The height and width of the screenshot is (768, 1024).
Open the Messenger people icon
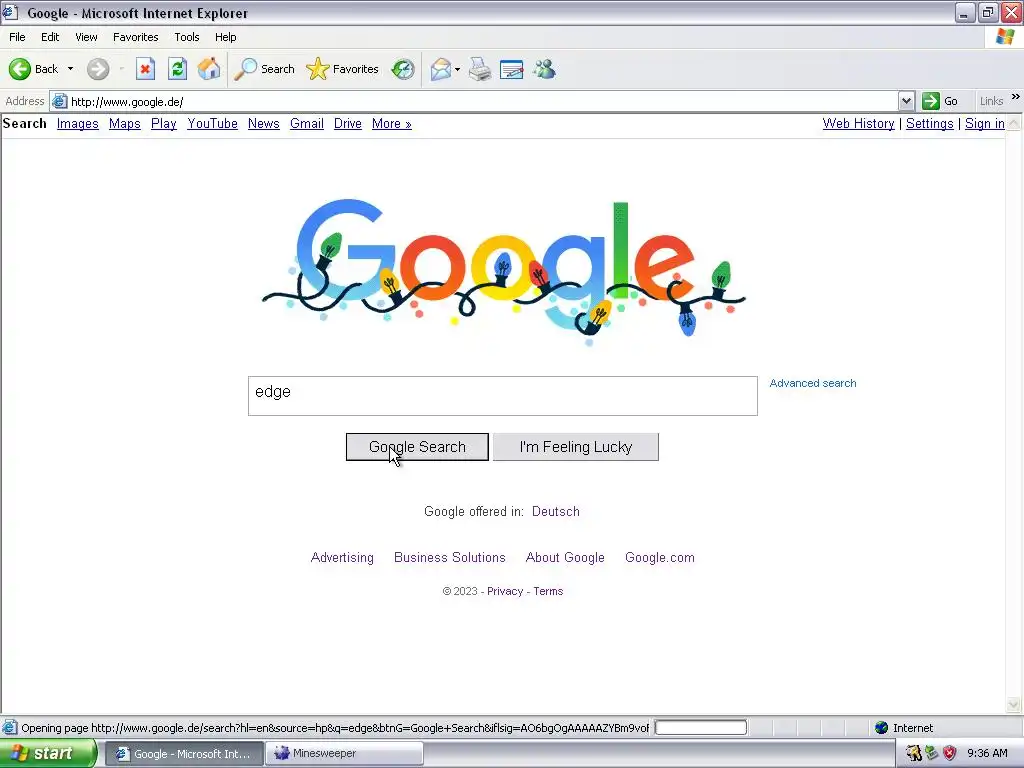click(544, 69)
